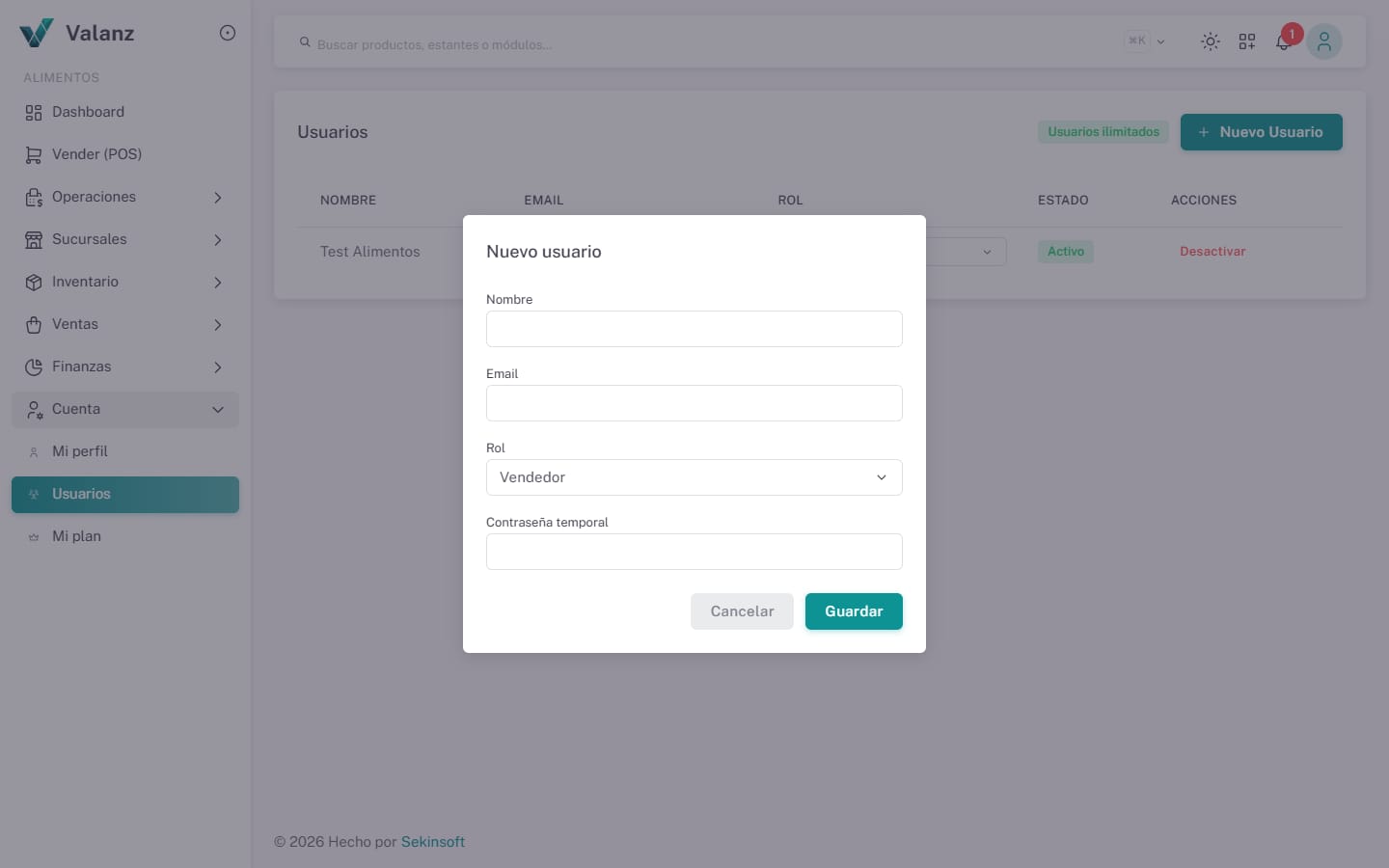Expand the Inventario sidebar section
Image resolution: width=1389 pixels, height=868 pixels.
pyautogui.click(x=125, y=282)
